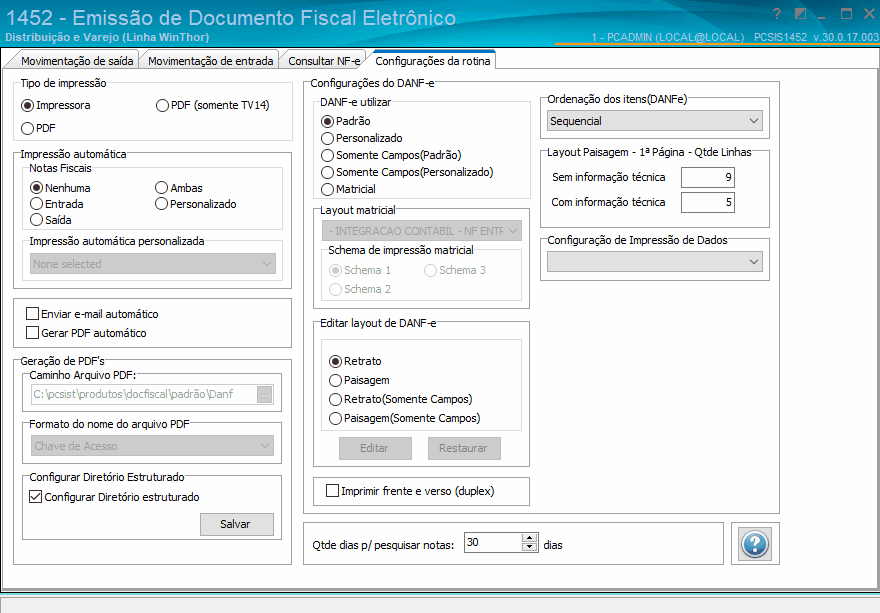
Task: Select Personalizado under Notas Fiscais
Action: point(196,204)
